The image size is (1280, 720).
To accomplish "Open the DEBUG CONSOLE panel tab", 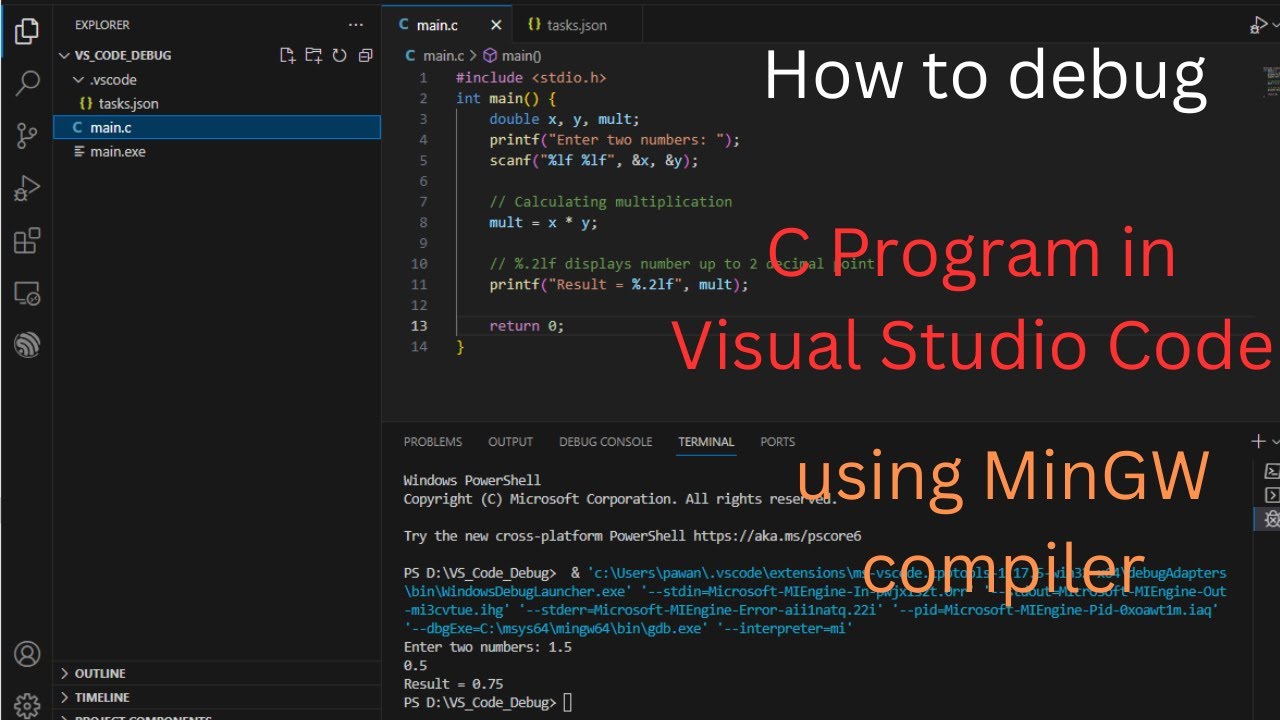I will coord(605,441).
